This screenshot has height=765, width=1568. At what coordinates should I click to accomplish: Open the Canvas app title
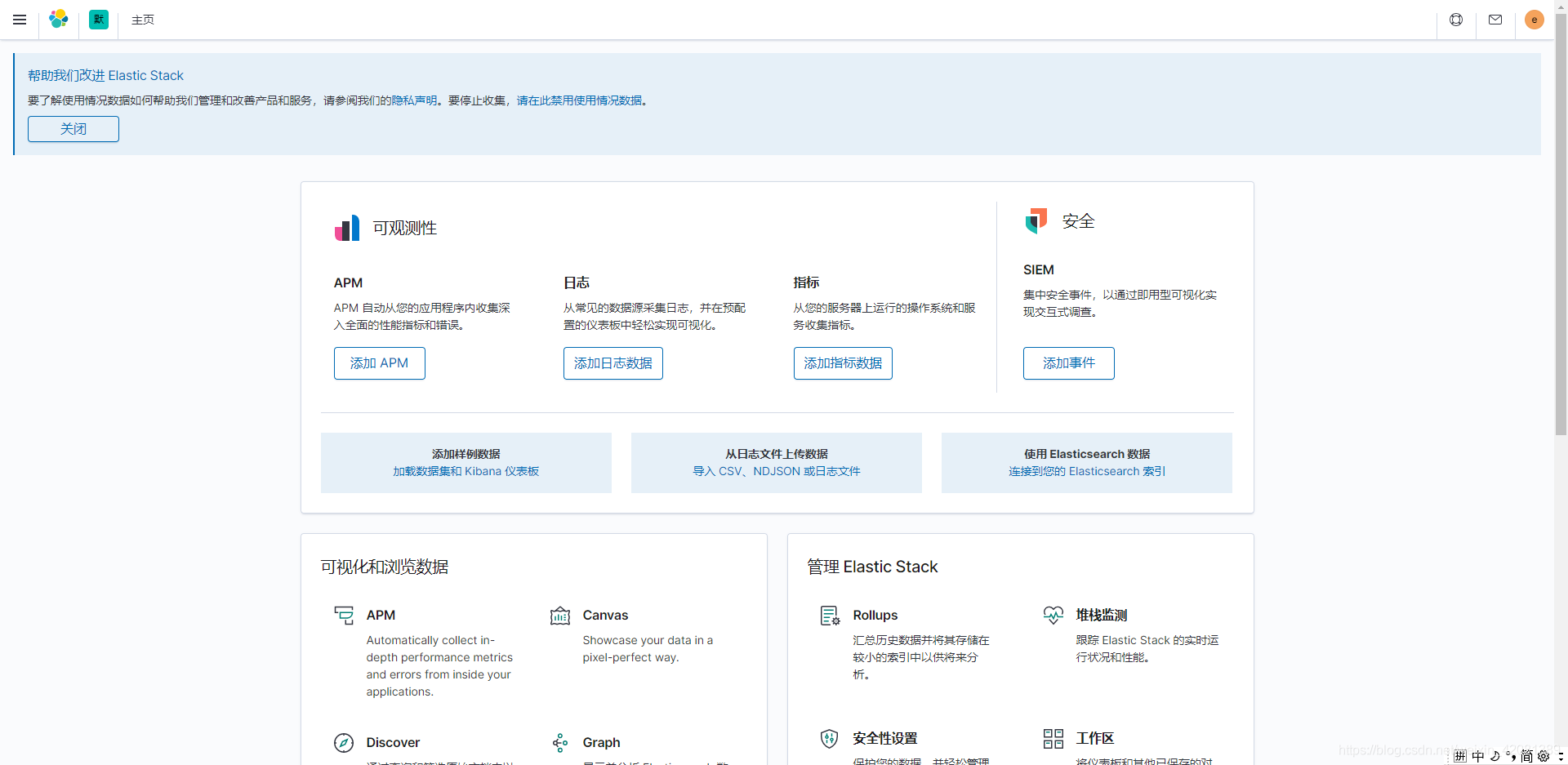pos(605,616)
